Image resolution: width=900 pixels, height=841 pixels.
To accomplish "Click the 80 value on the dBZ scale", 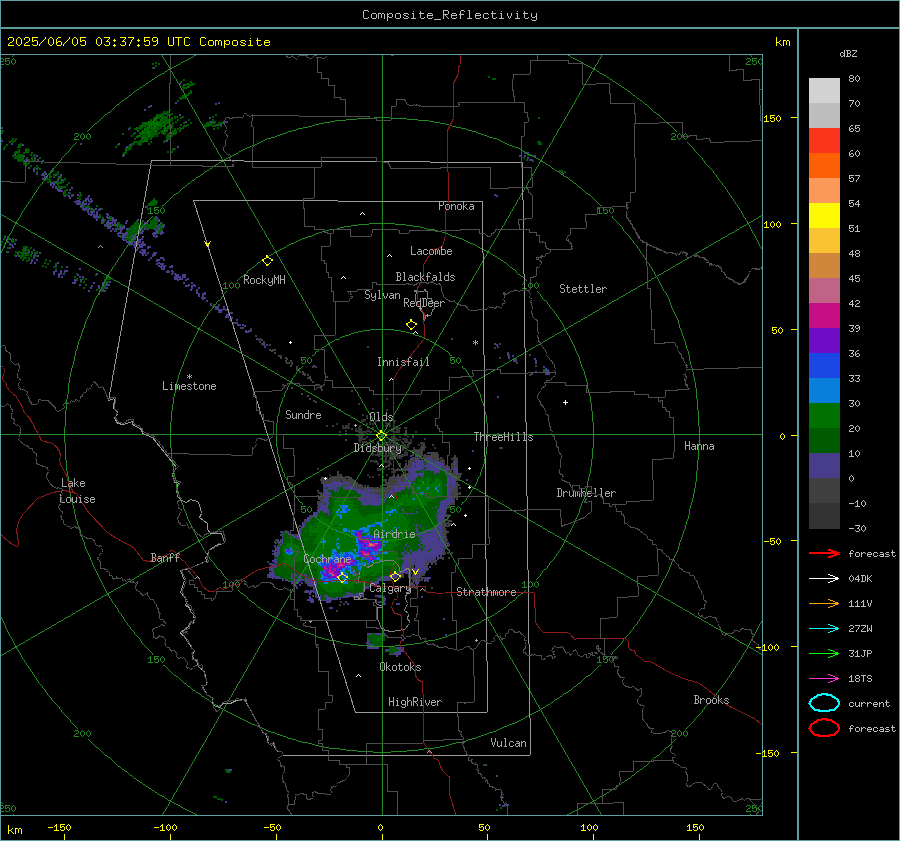I will tap(854, 78).
